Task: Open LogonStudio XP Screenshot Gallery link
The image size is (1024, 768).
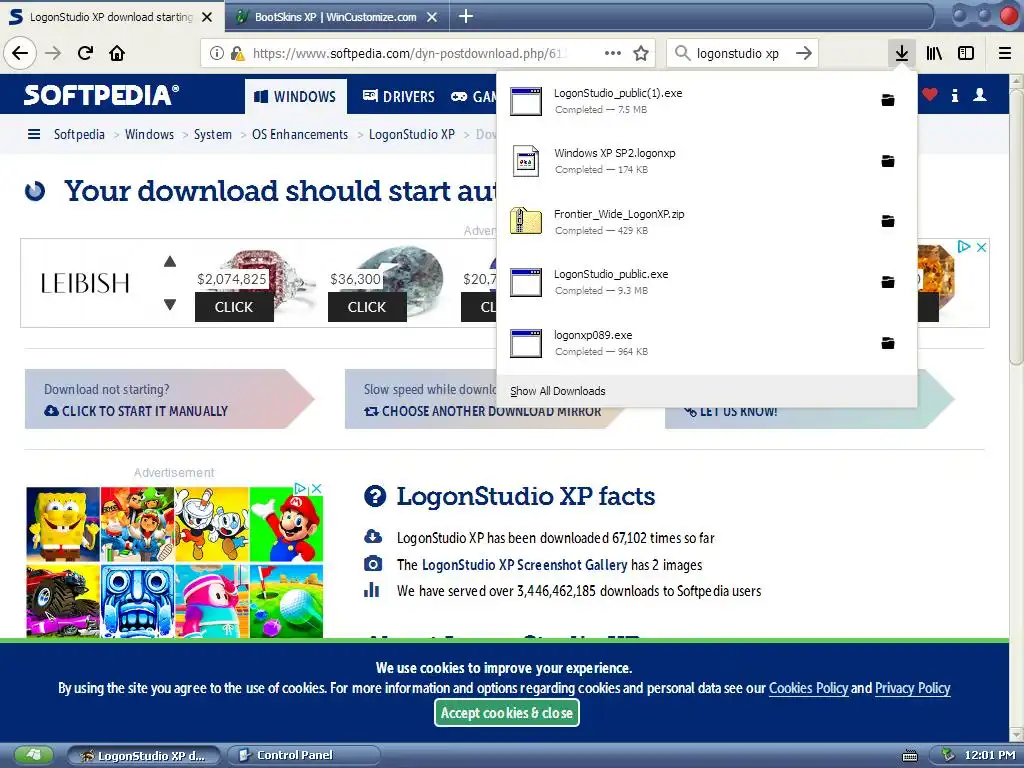Action: [x=524, y=565]
